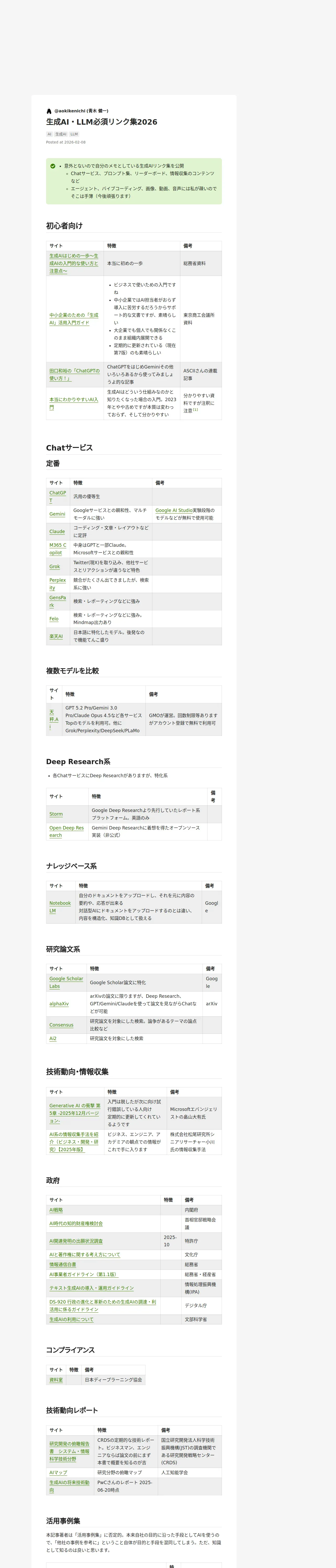Open the Google AI Studio link

click(x=174, y=510)
